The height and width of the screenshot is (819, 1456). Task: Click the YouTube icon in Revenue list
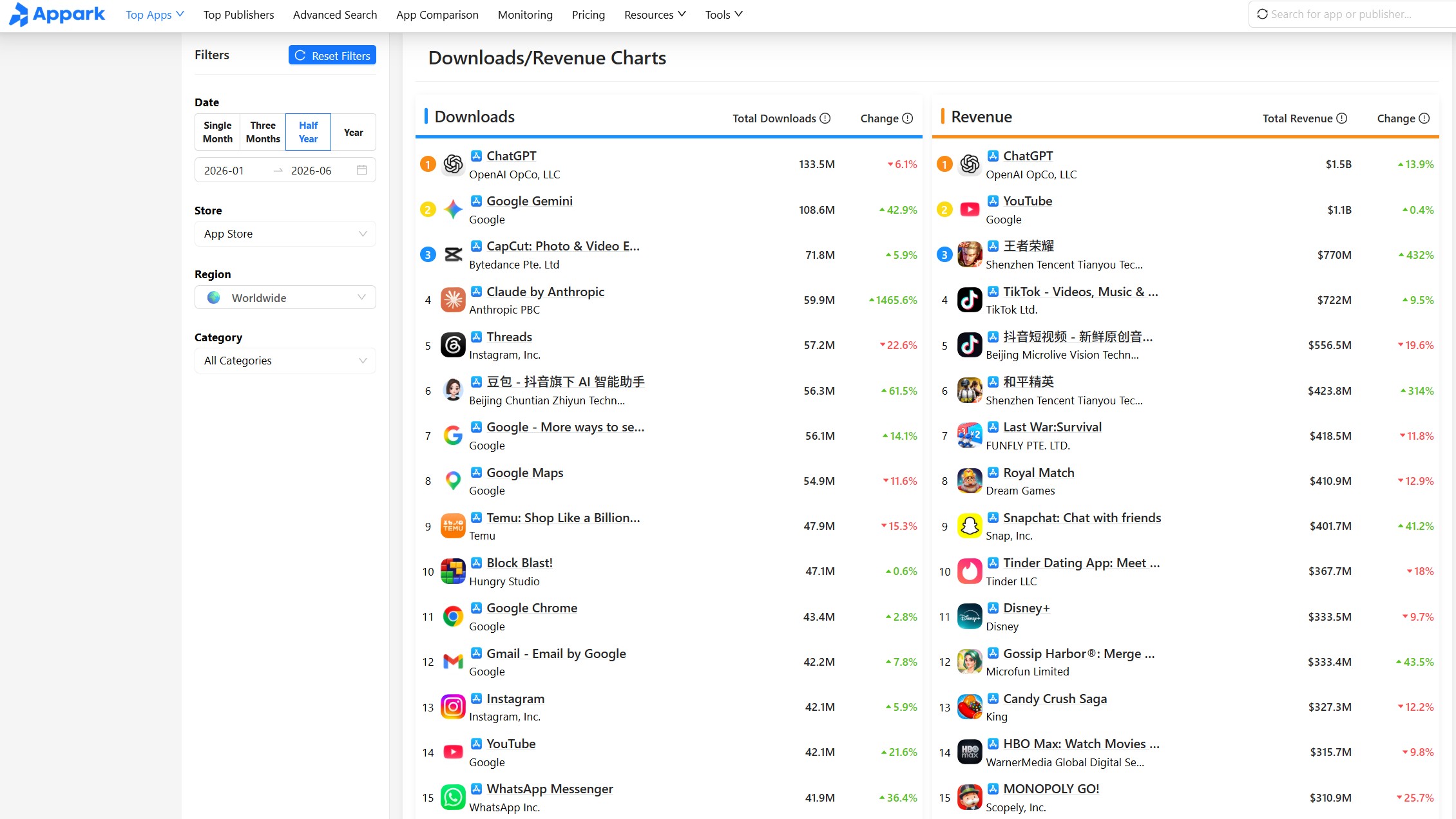[970, 209]
